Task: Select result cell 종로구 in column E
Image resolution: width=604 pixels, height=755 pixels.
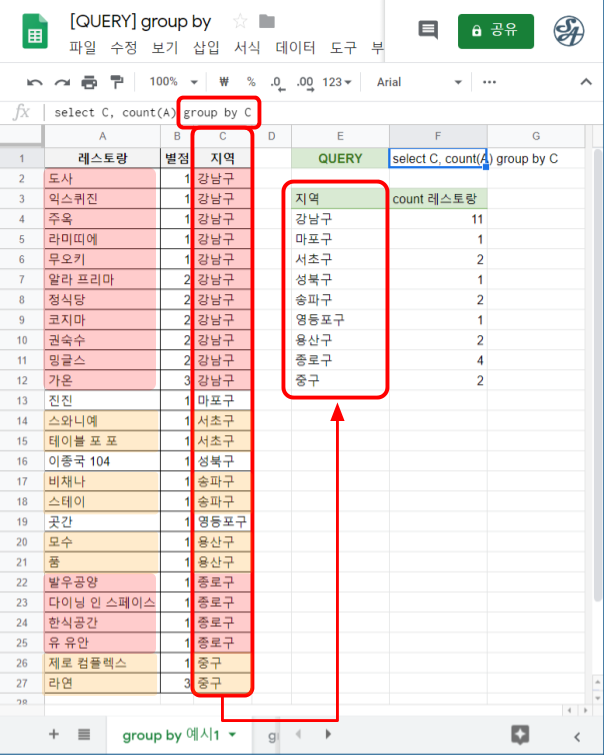Action: pos(340,360)
